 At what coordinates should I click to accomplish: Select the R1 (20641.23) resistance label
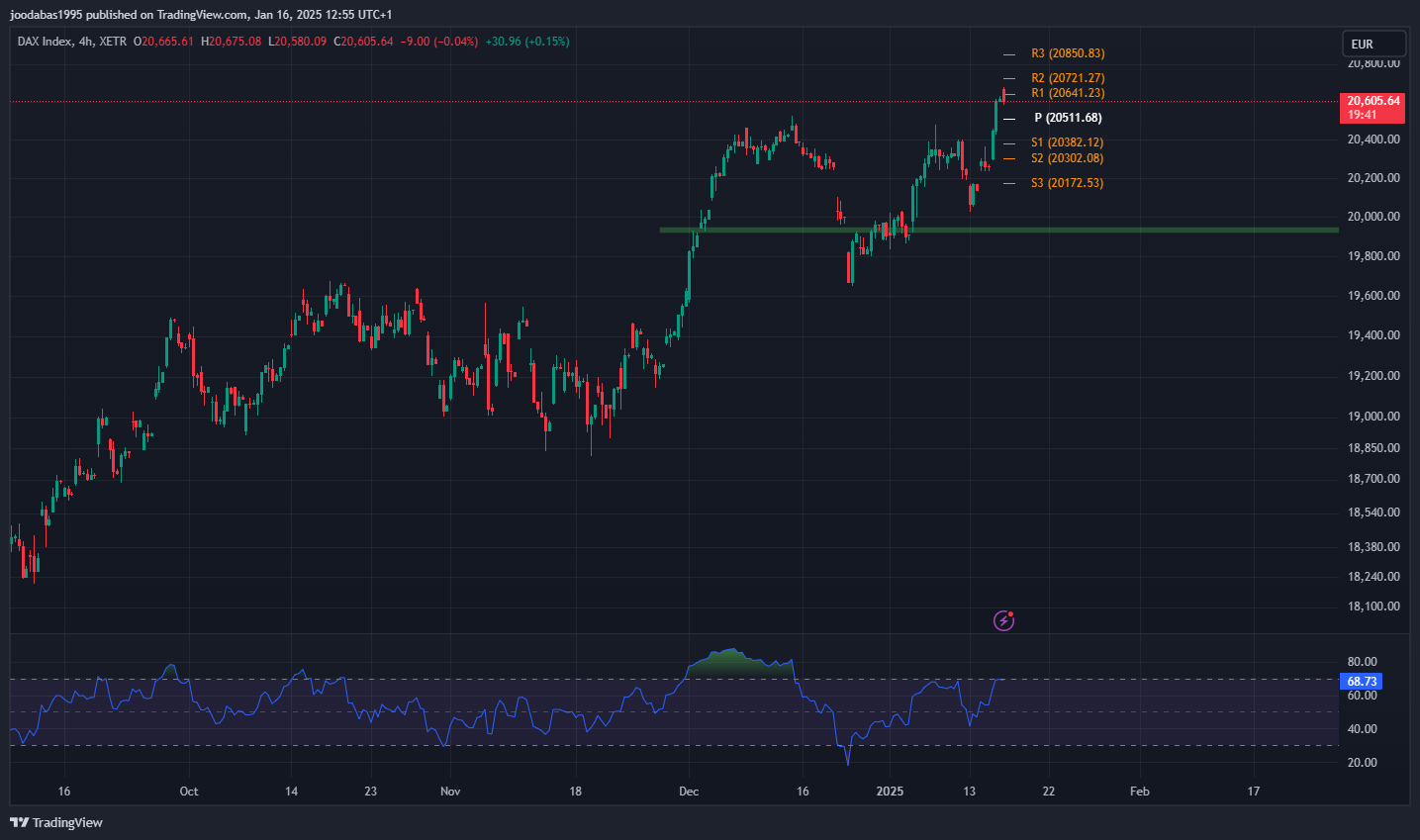tap(1067, 93)
